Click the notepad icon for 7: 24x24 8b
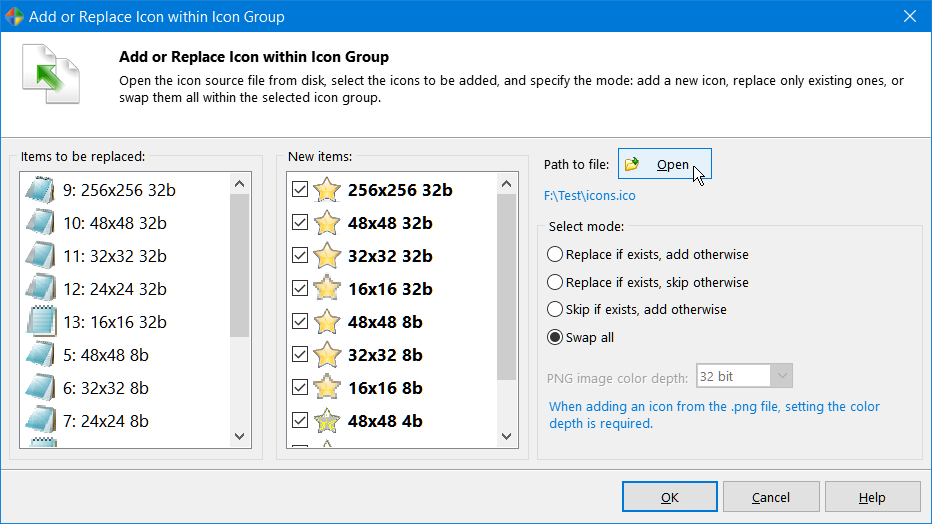 (x=40, y=421)
